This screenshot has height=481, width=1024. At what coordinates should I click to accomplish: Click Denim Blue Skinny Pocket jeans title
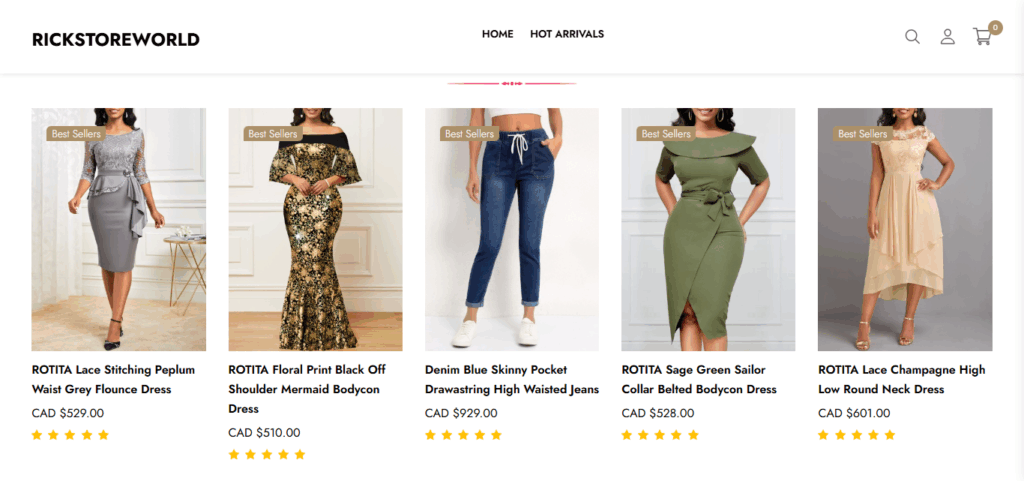pos(511,379)
